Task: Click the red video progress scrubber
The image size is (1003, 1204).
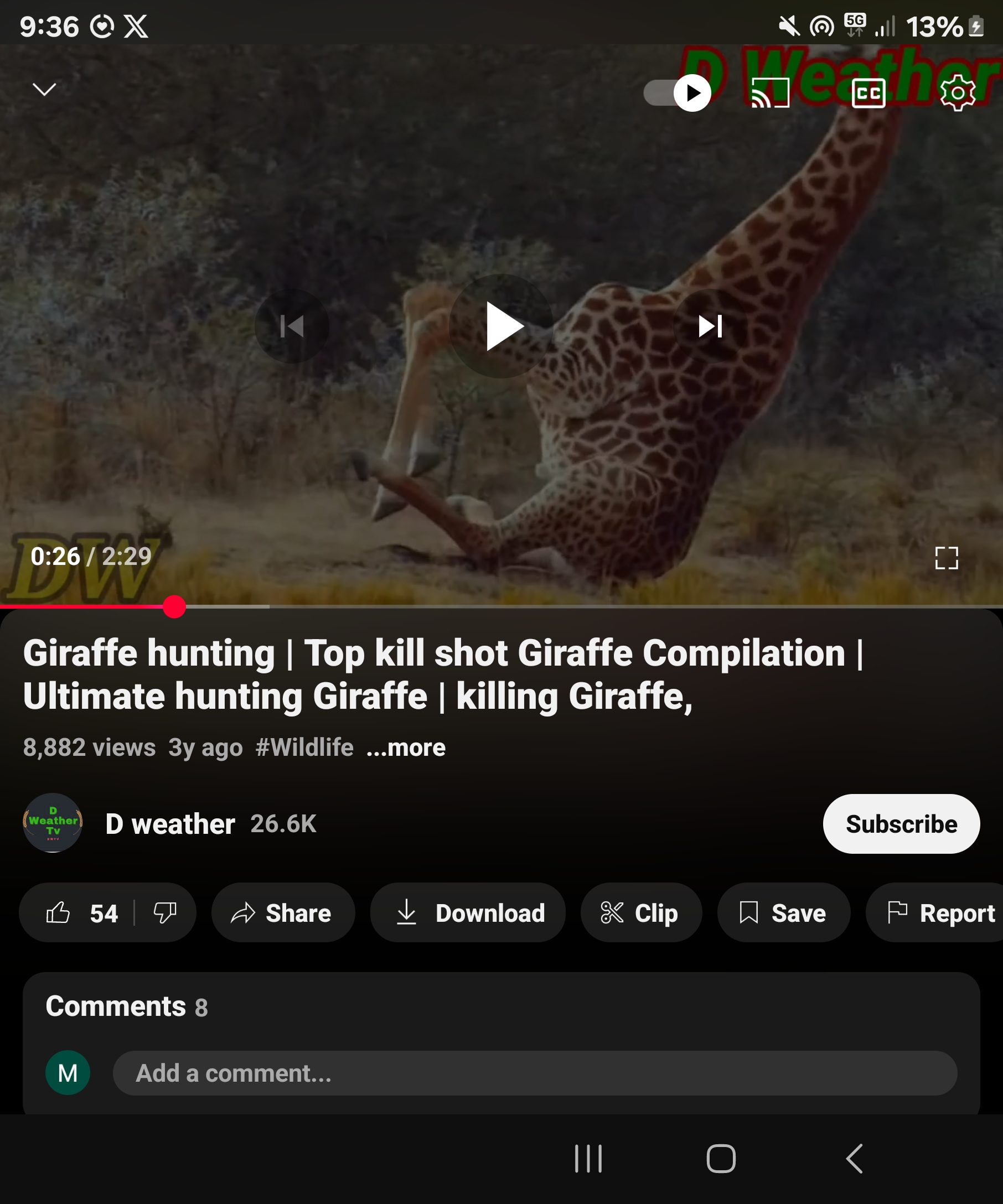Action: coord(174,606)
